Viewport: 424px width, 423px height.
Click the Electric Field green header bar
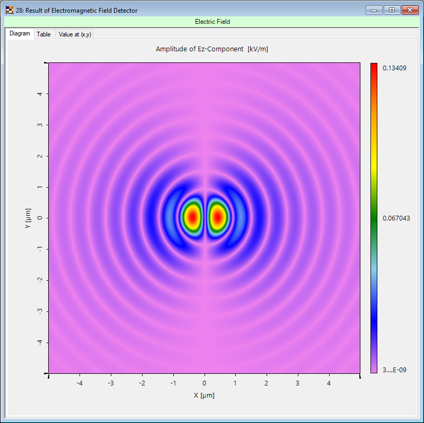pos(212,22)
